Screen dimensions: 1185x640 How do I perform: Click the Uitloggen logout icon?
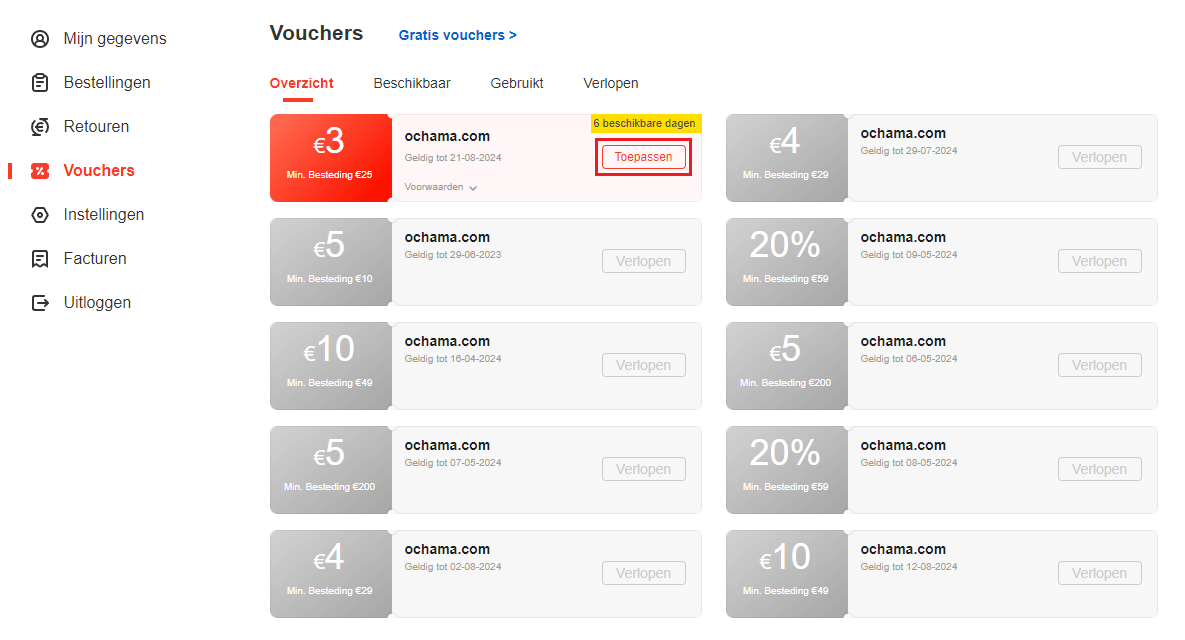coord(40,303)
